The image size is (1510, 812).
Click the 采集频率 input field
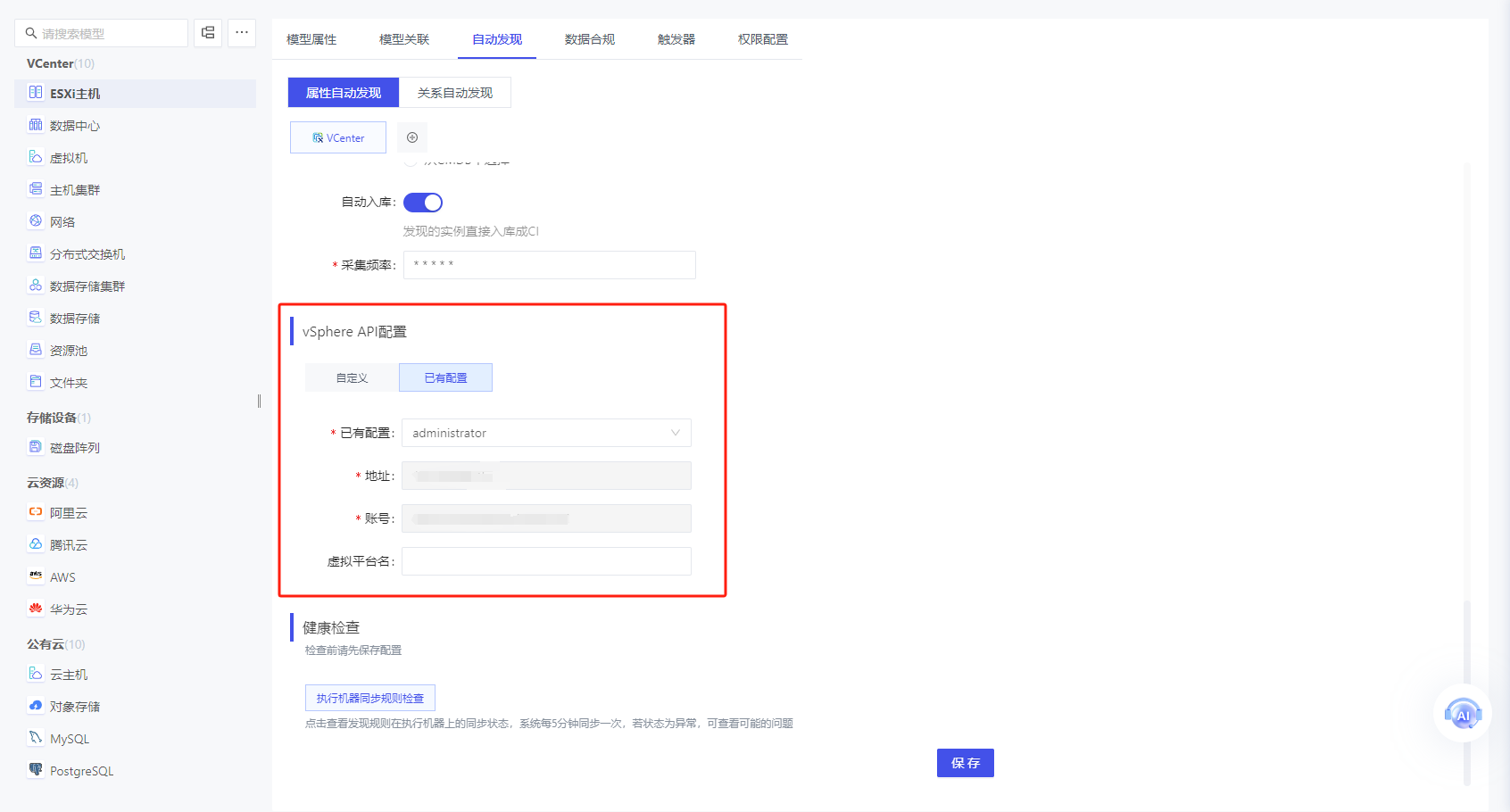click(550, 265)
